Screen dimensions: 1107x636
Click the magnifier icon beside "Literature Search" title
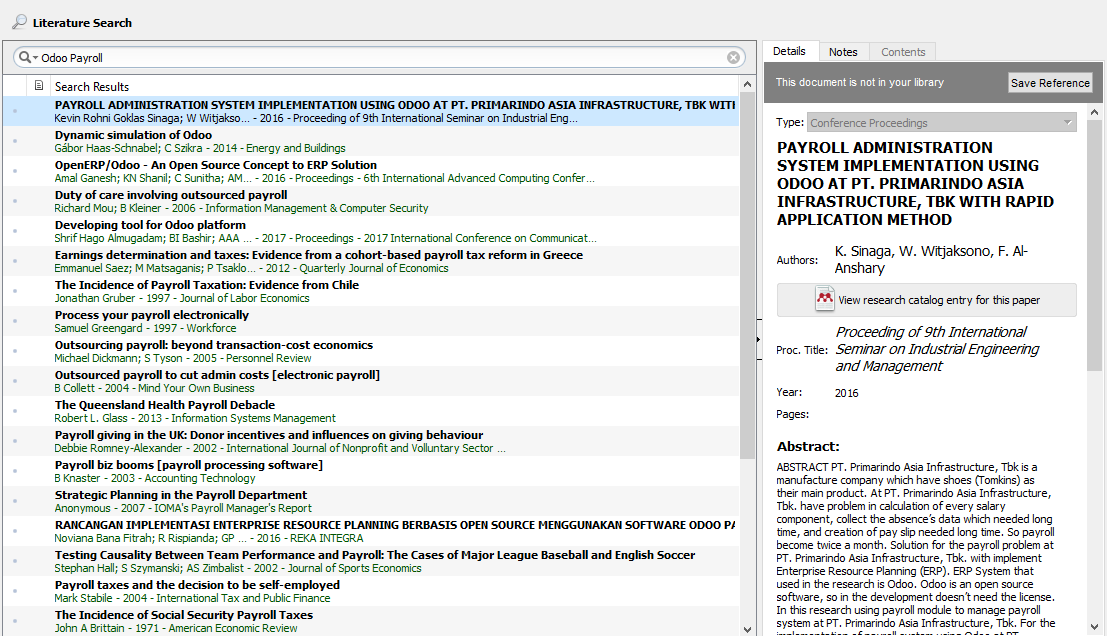point(18,21)
